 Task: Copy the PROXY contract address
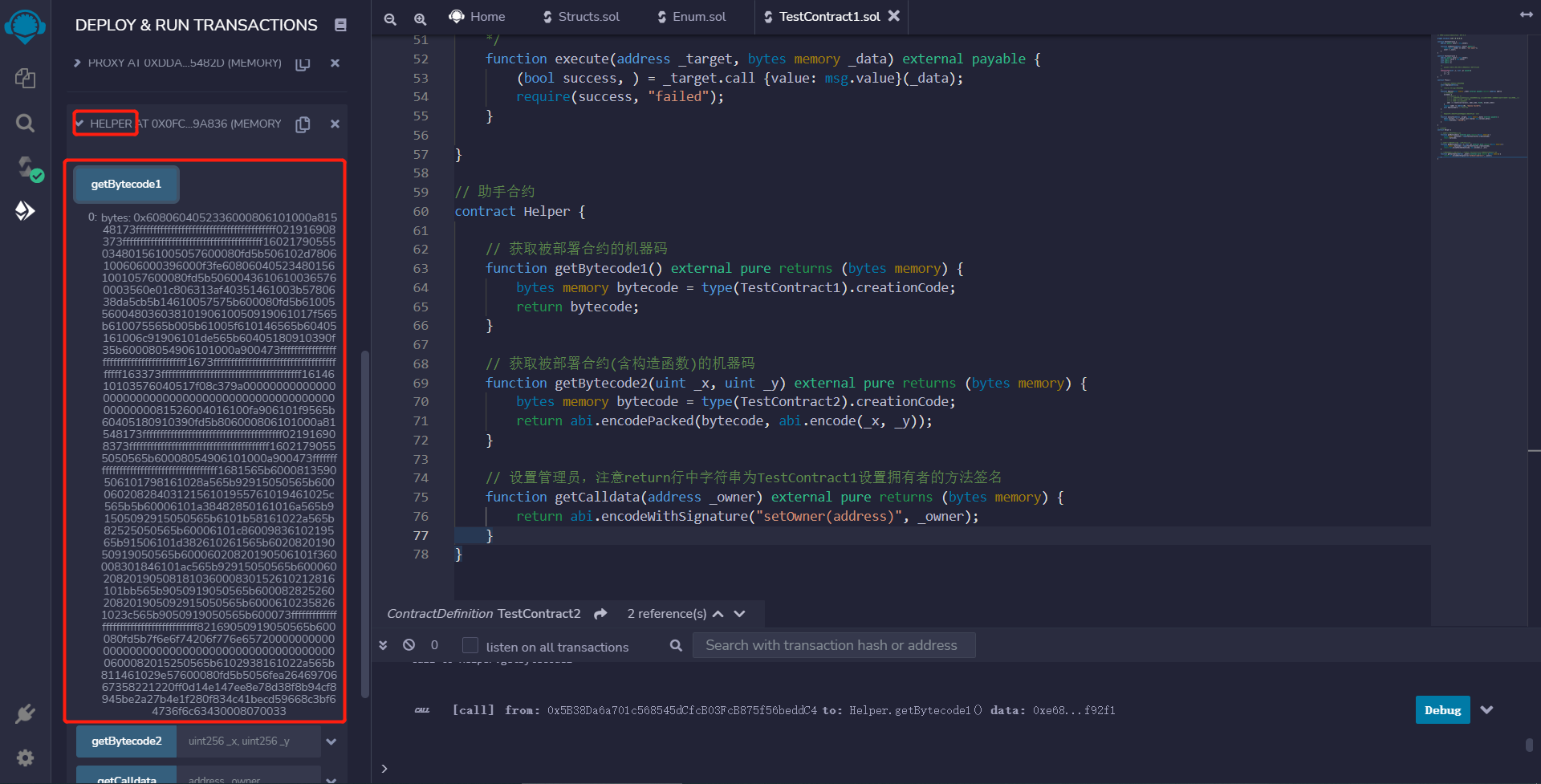pos(303,63)
